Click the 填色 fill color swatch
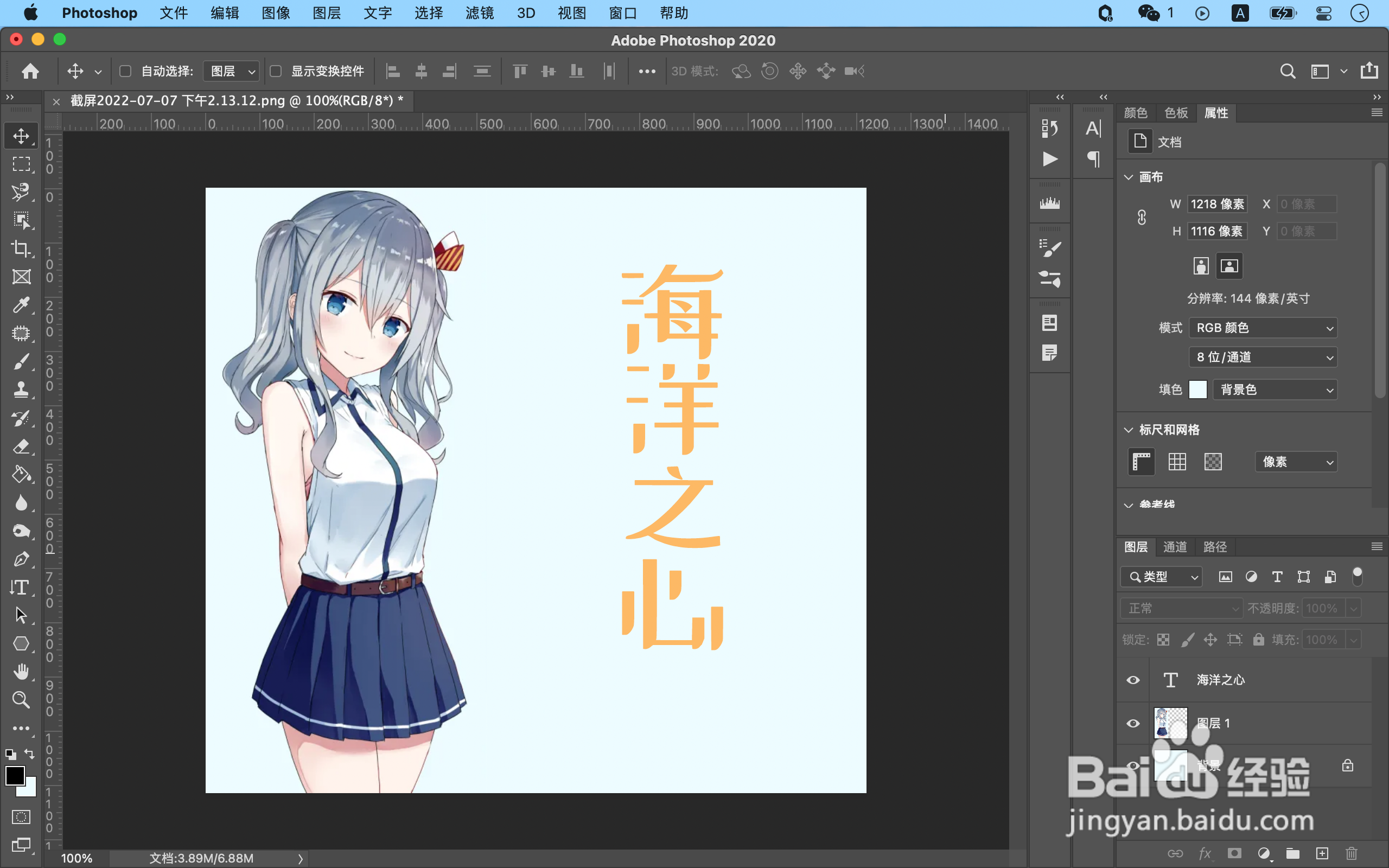Viewport: 1389px width, 868px height. (1198, 390)
